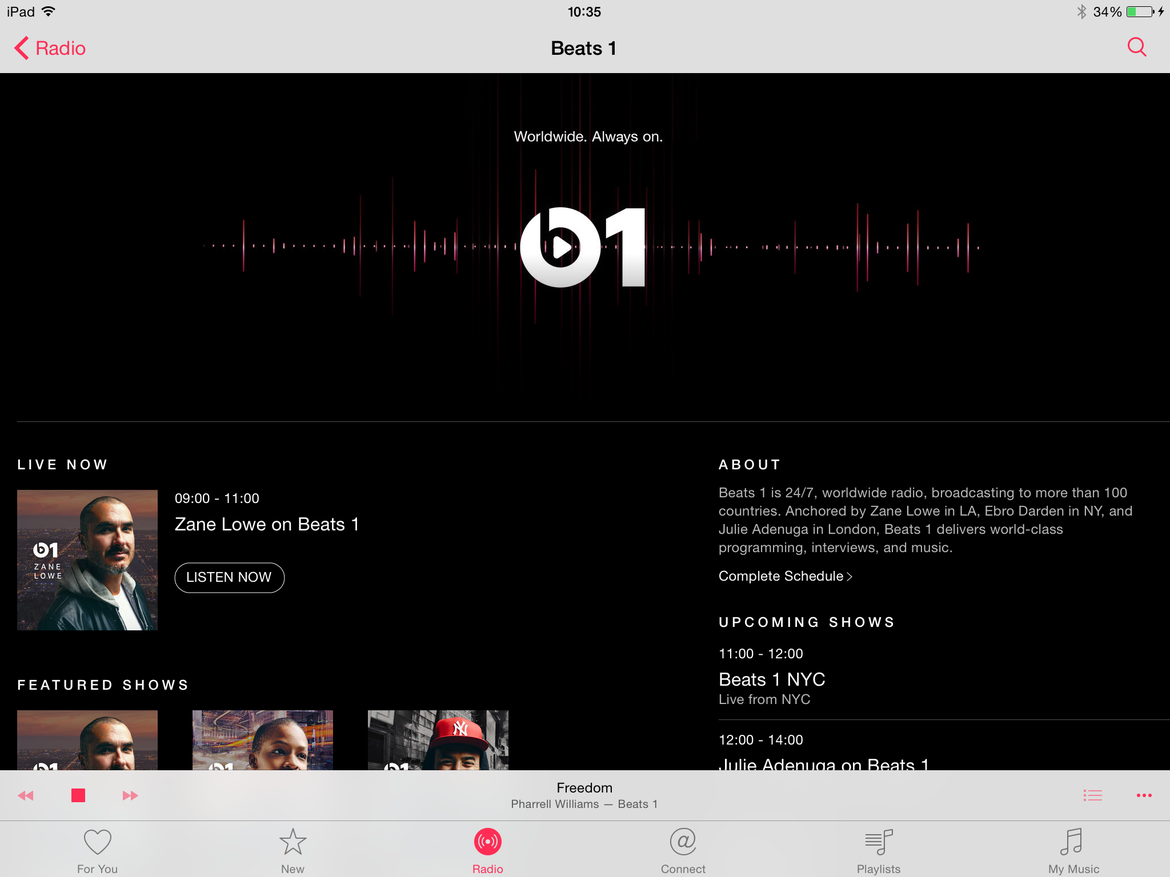Open the New tab
Image resolution: width=1170 pixels, height=877 pixels.
[292, 850]
